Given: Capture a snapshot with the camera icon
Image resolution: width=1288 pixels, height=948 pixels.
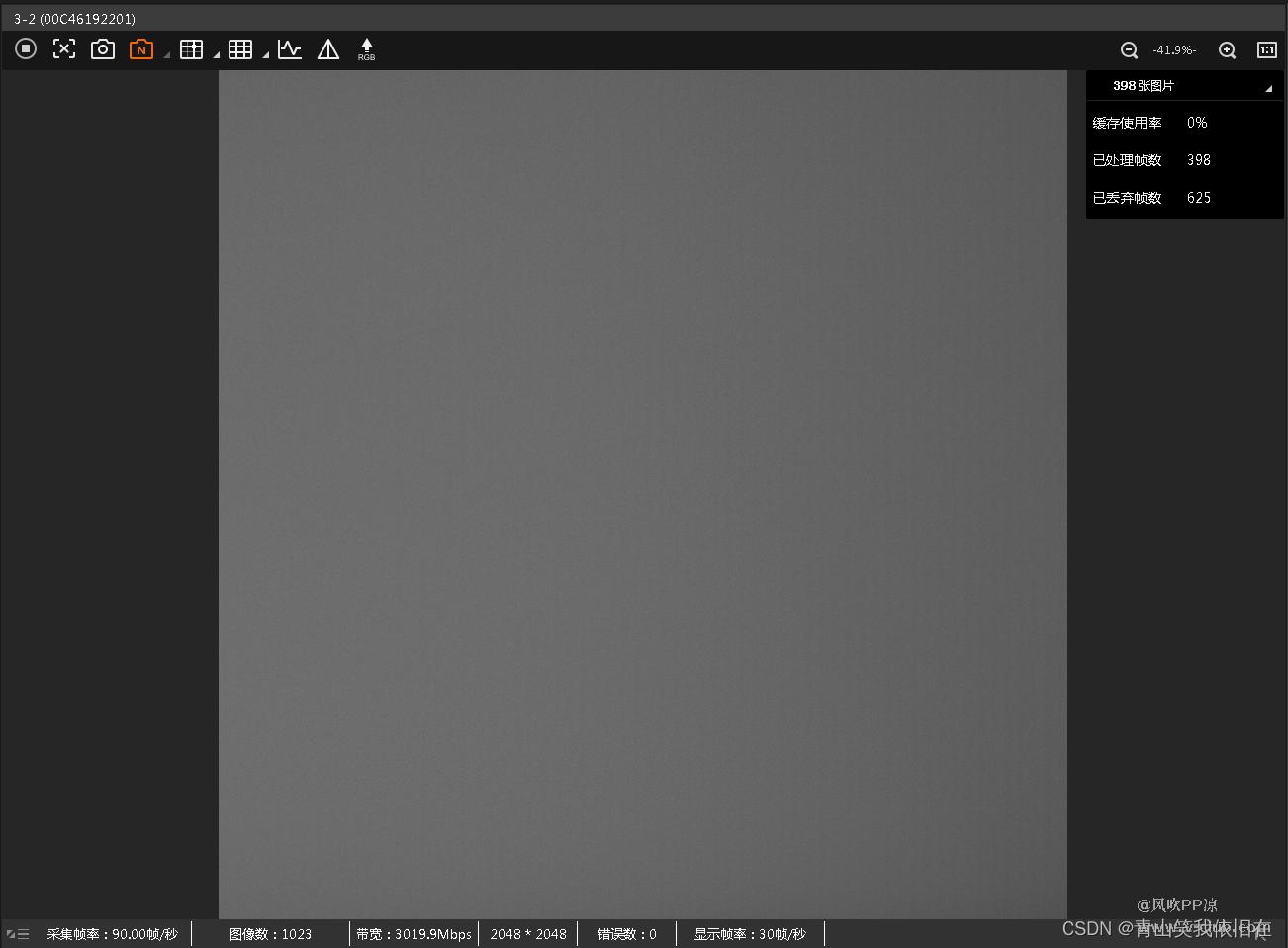Looking at the screenshot, I should [103, 49].
